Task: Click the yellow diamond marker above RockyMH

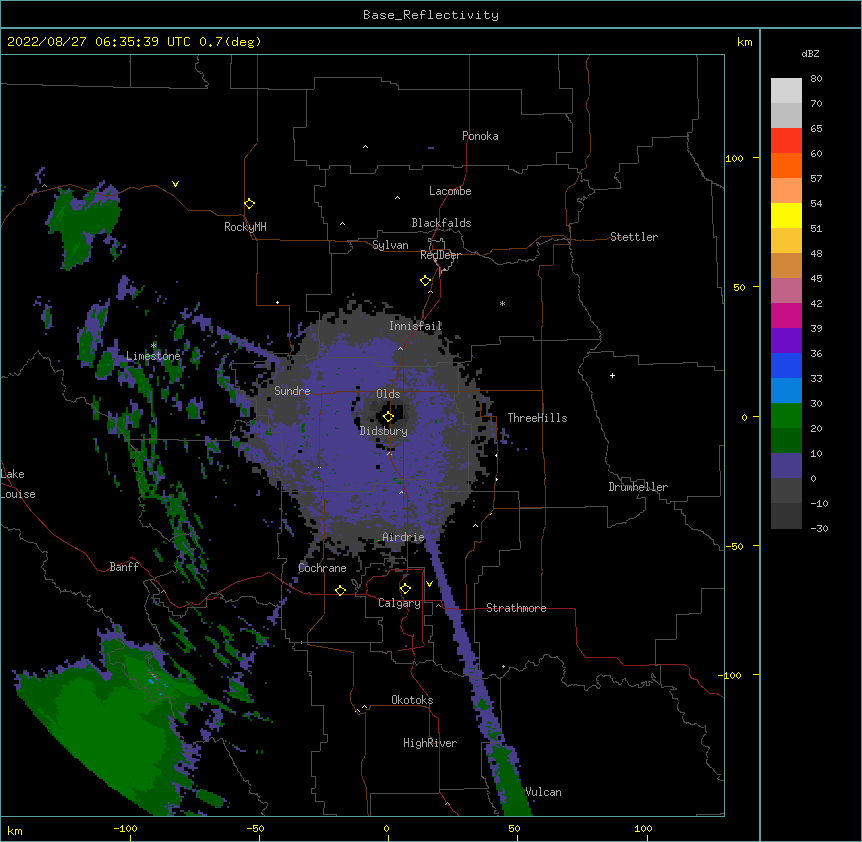Action: click(x=249, y=204)
